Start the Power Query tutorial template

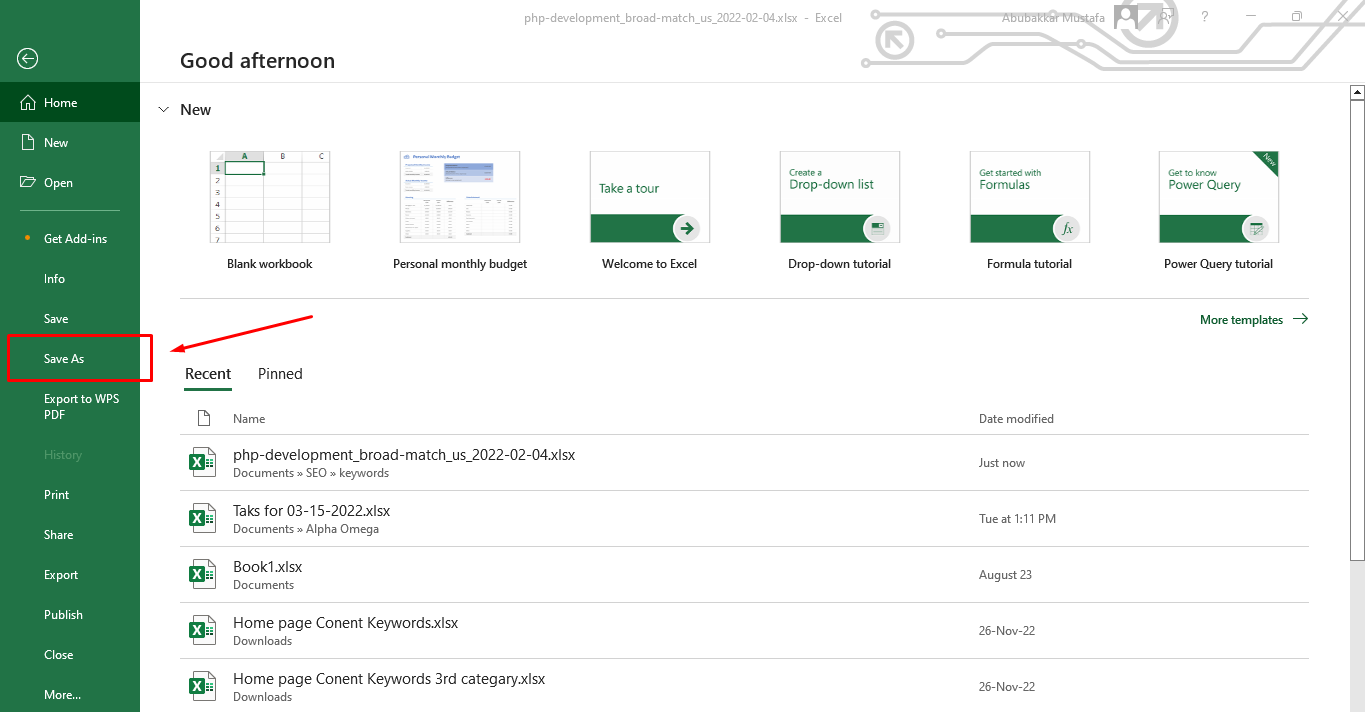coord(1218,196)
